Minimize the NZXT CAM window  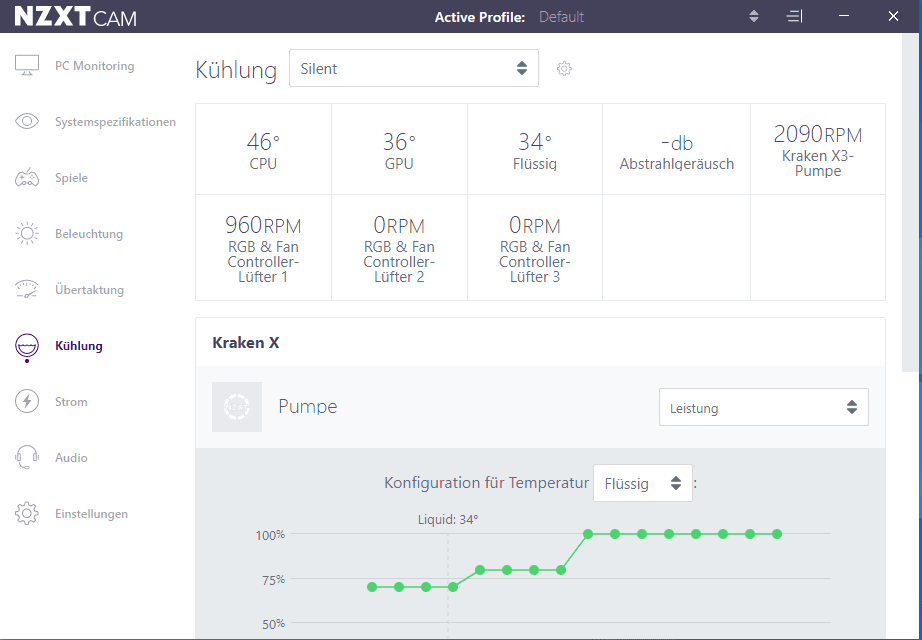coord(844,16)
